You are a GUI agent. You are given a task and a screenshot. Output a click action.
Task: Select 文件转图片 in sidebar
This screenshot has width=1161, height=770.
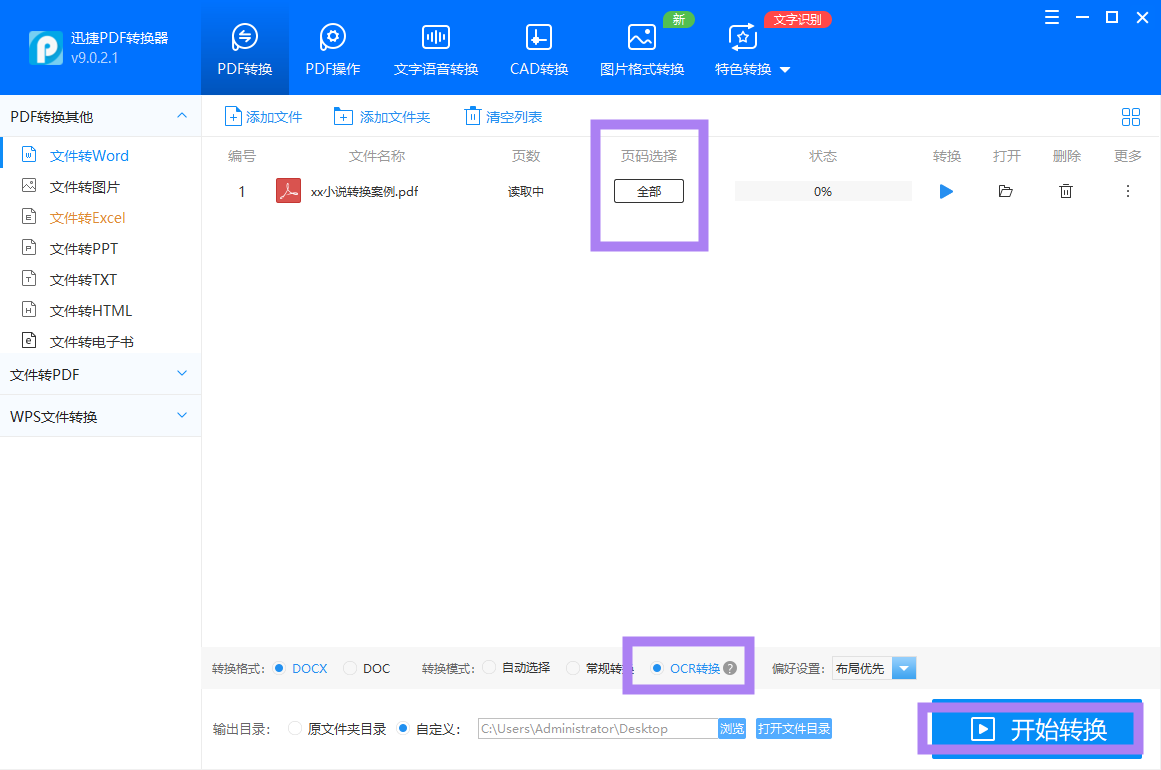(x=84, y=187)
